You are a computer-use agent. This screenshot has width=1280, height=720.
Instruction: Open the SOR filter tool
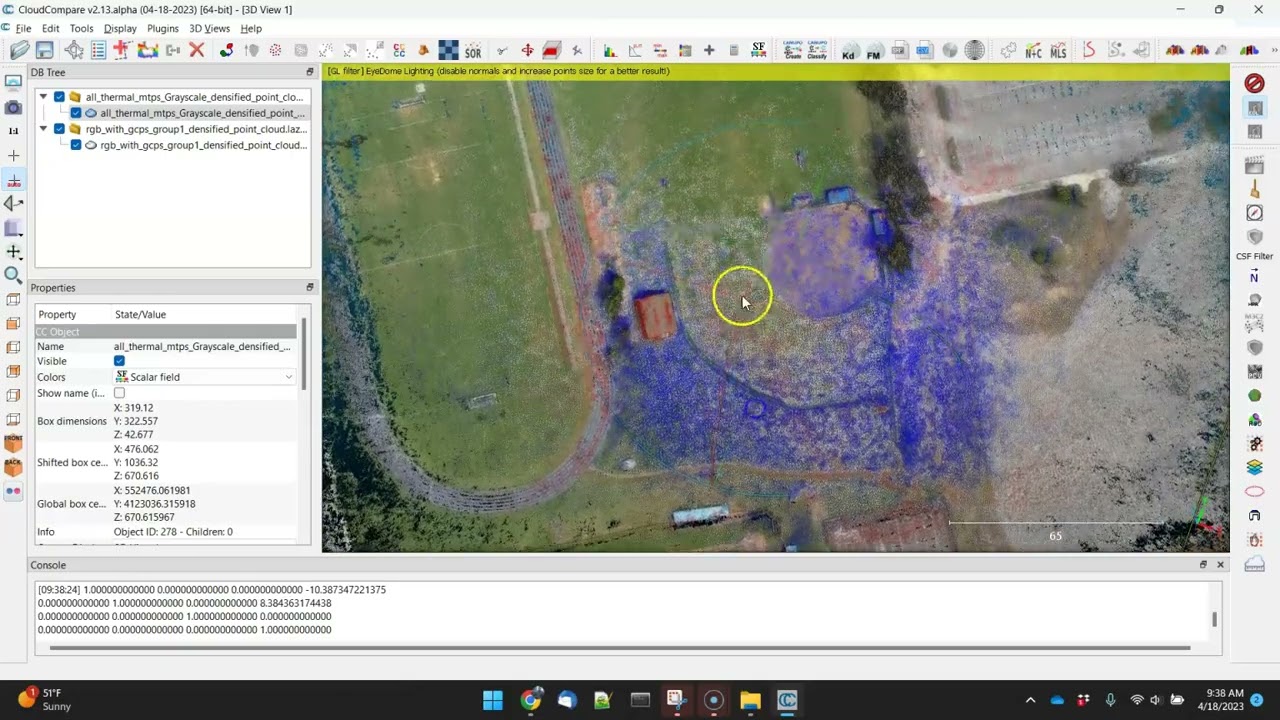(x=473, y=50)
